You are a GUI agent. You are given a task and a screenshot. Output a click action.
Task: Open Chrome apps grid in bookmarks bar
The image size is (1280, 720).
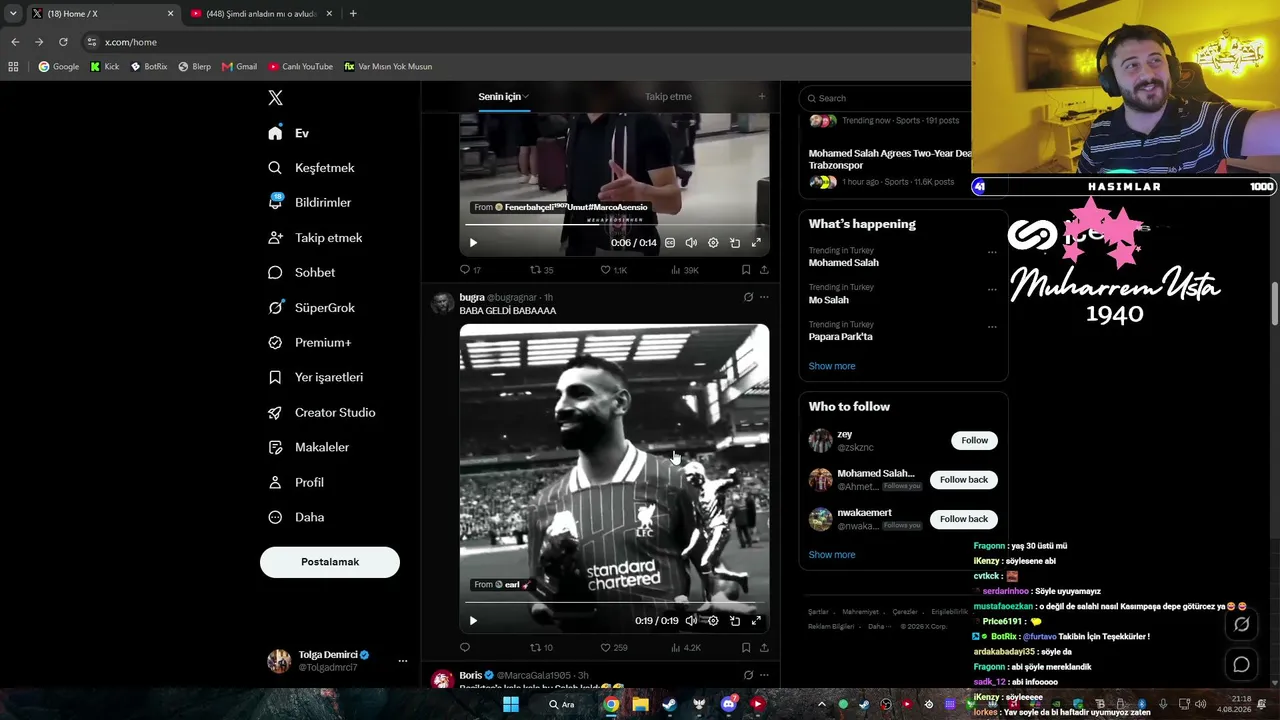click(13, 67)
